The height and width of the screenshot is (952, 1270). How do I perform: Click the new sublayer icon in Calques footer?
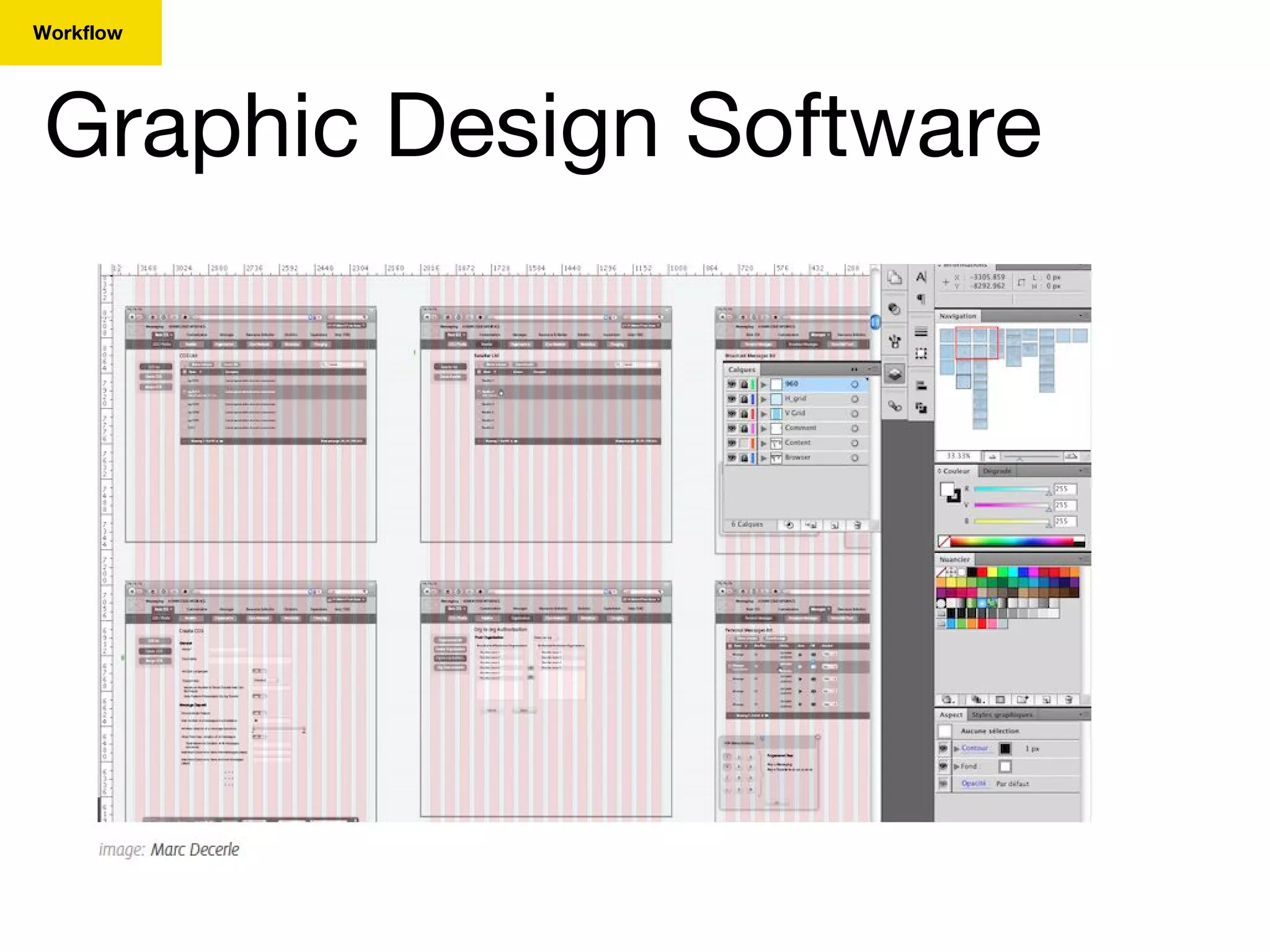(x=811, y=525)
